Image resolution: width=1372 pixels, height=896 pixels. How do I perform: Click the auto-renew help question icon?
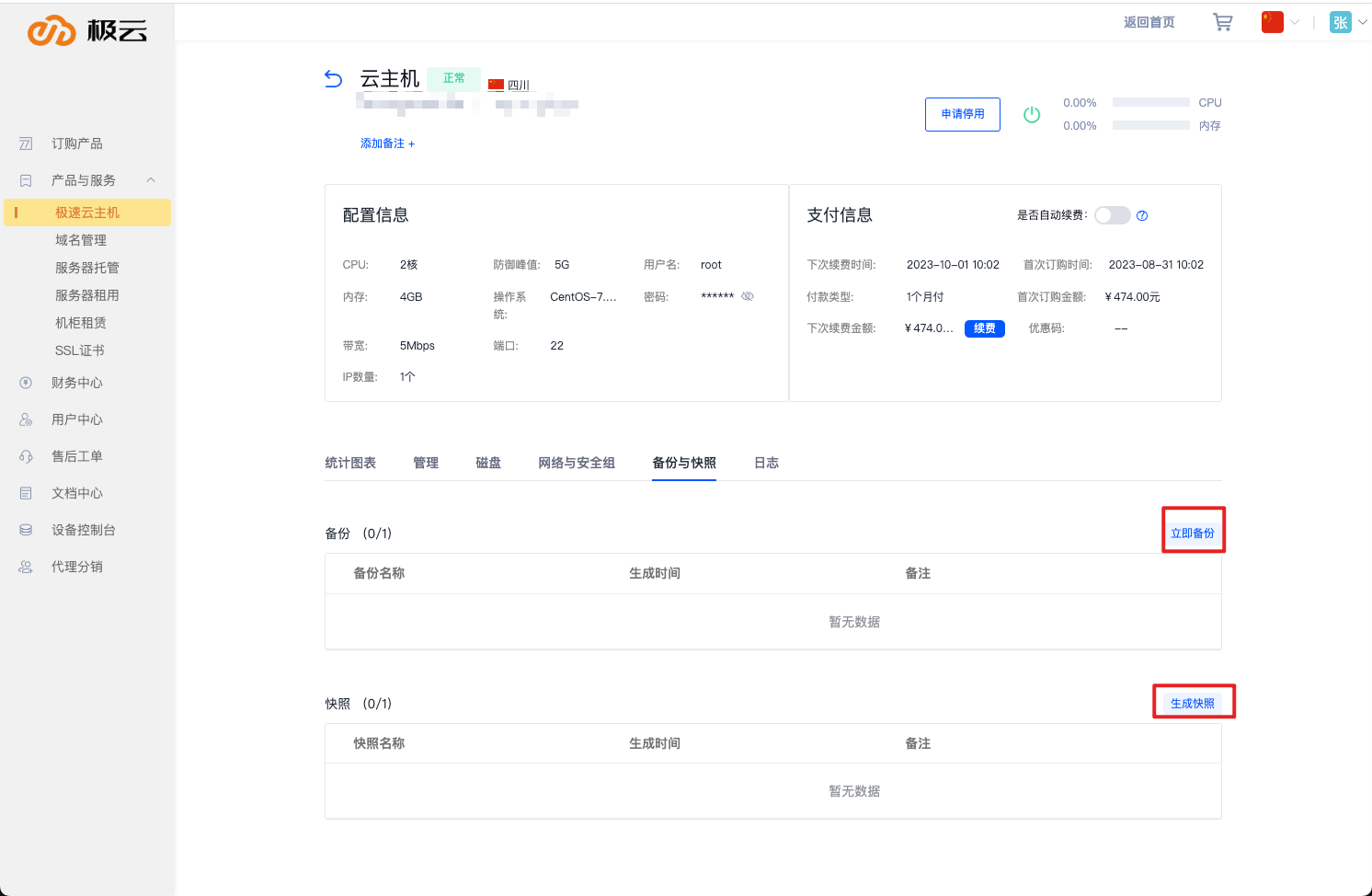(x=1142, y=216)
